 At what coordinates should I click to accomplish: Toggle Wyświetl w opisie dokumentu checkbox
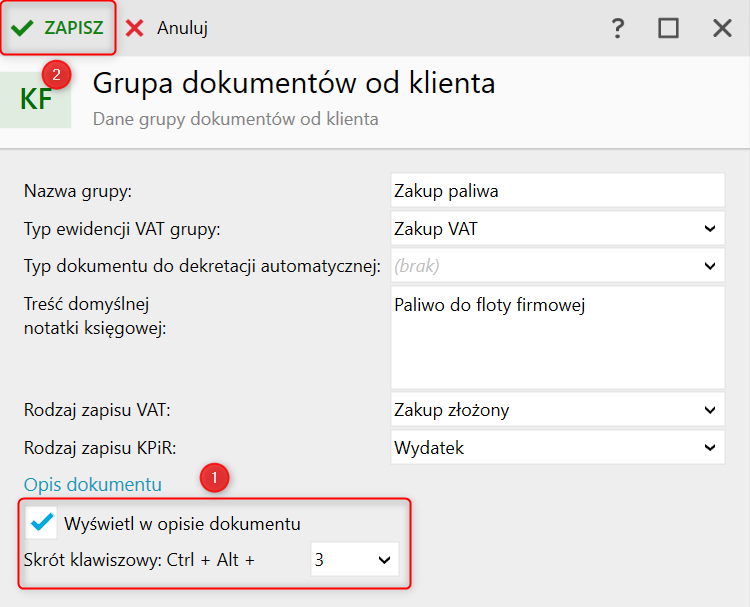(43, 522)
